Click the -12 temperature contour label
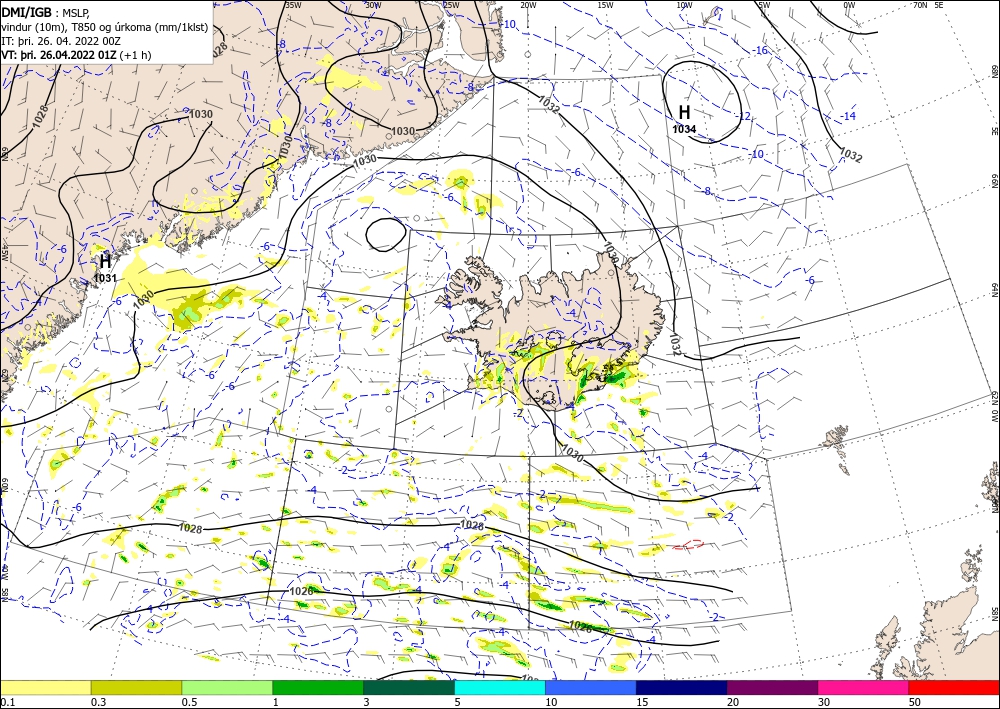The width and height of the screenshot is (1000, 709). (742, 116)
